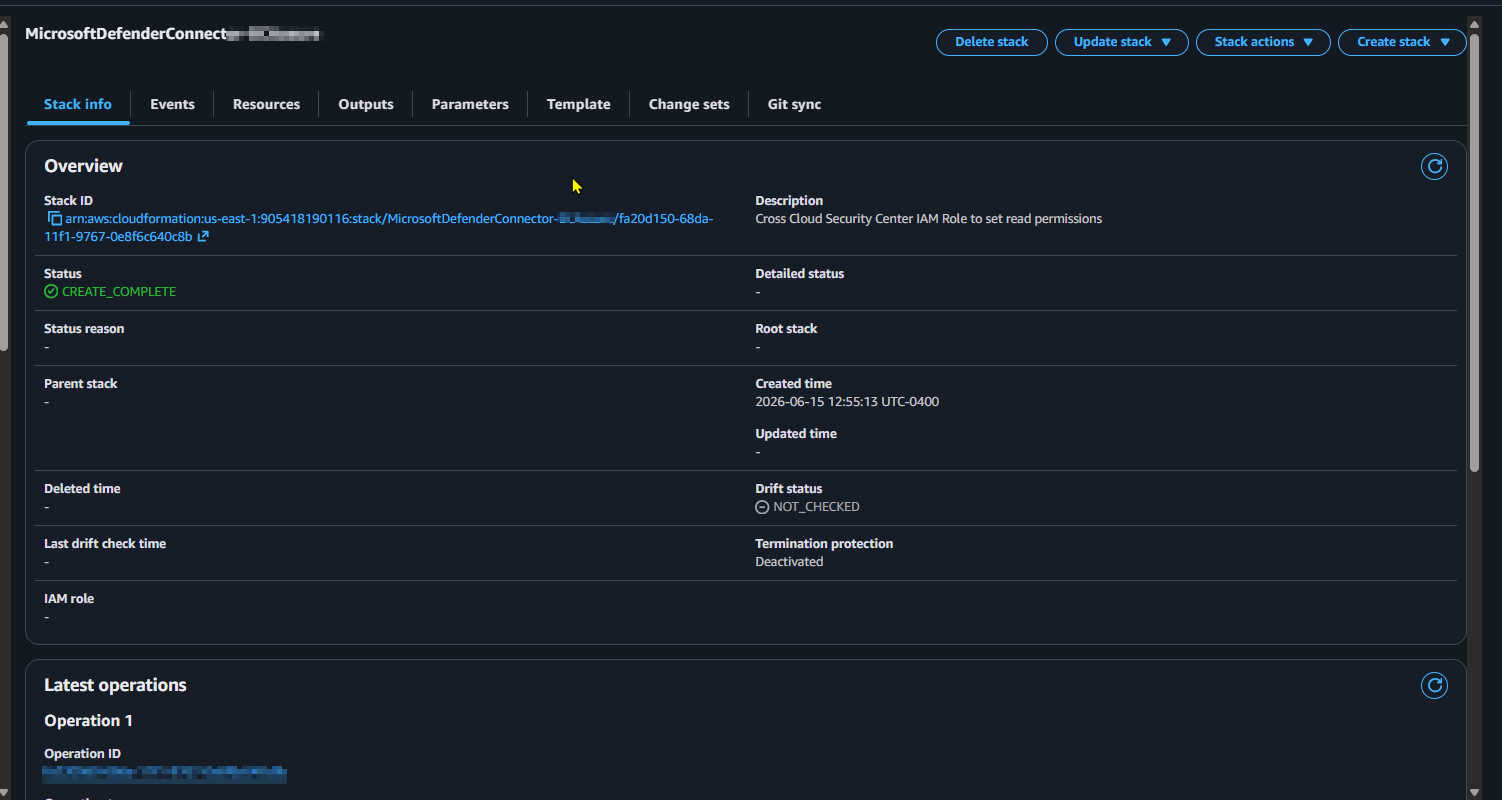1502x800 pixels.
Task: Show the Template tab
Action: 578,104
